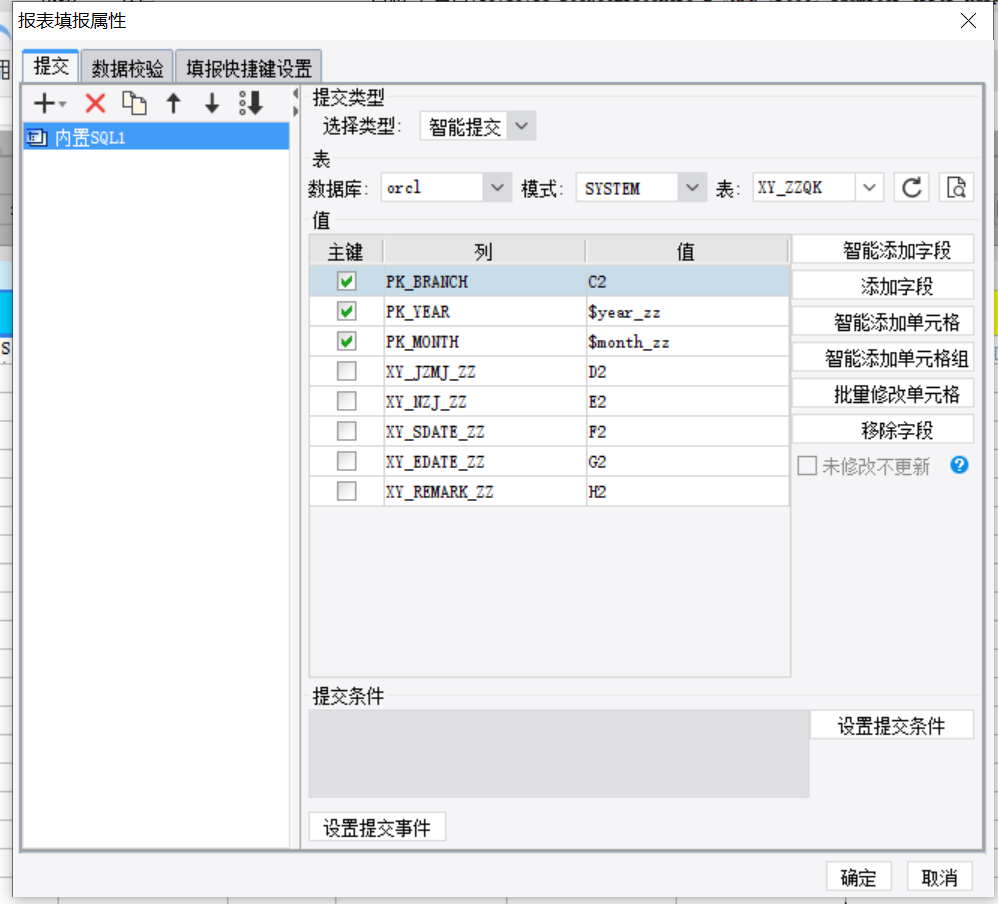Click the 批量修改单元格 button
998x904 pixels.
tap(883, 393)
